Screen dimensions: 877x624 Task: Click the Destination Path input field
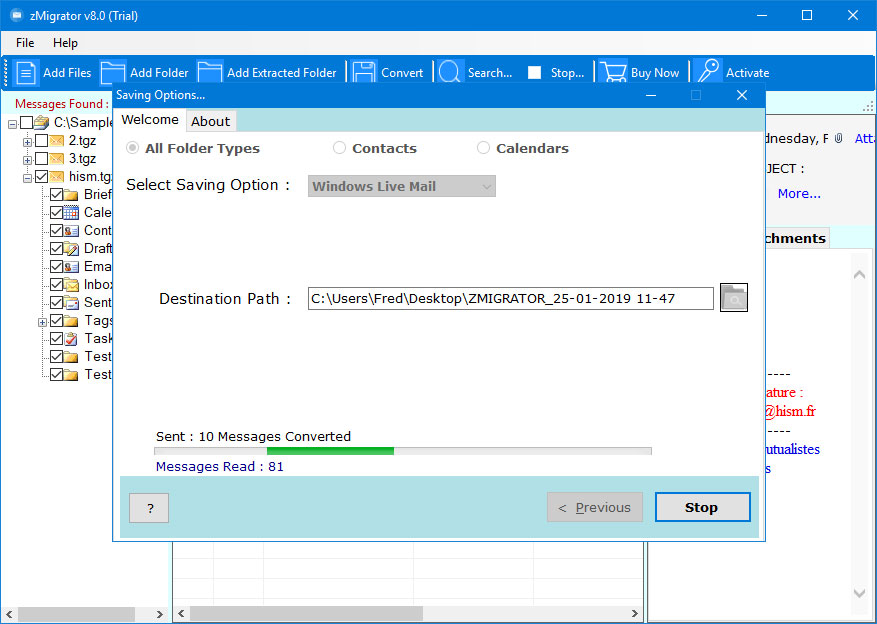click(511, 298)
